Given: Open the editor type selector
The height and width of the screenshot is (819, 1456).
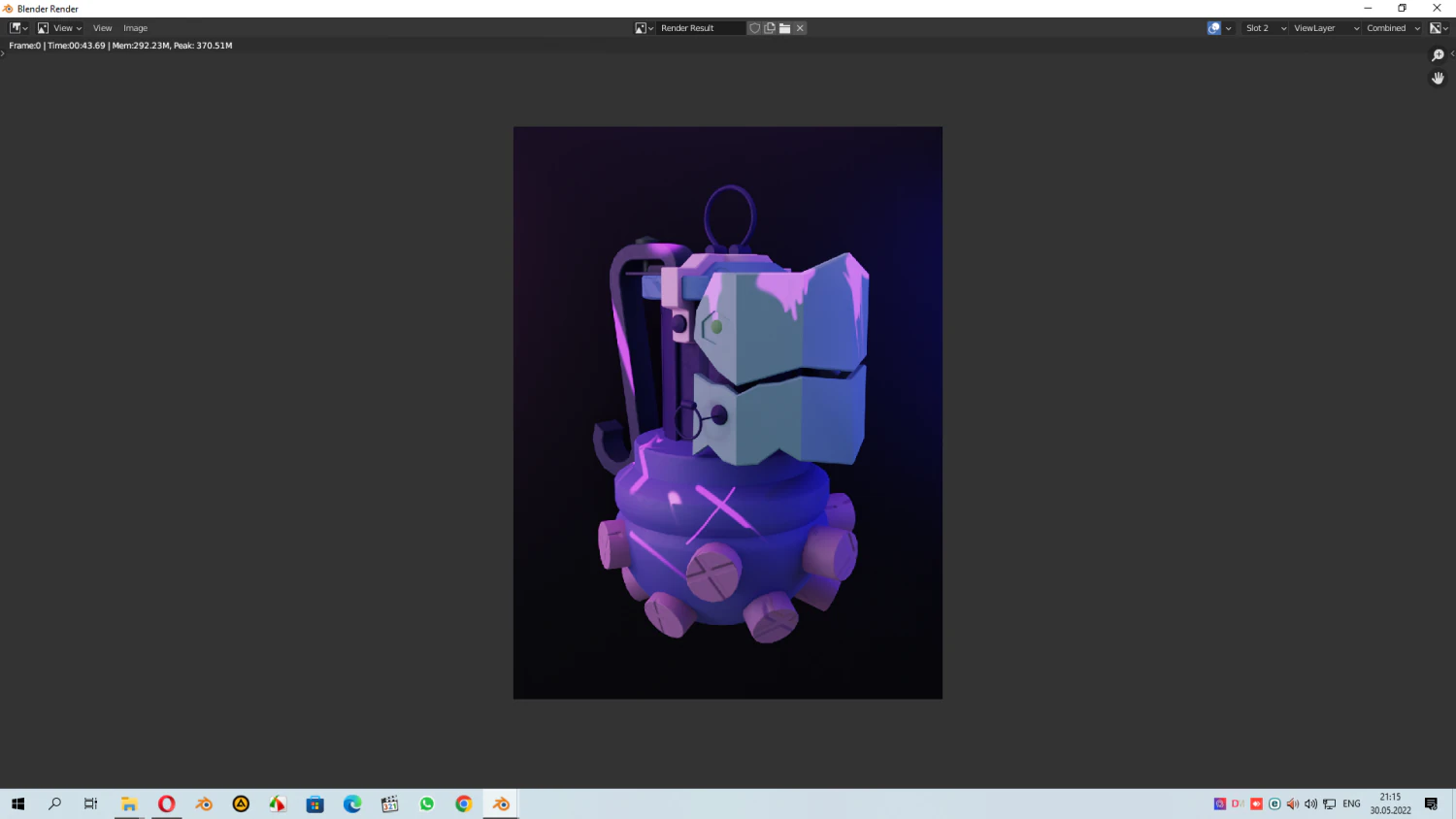Looking at the screenshot, I should pyautogui.click(x=18, y=28).
